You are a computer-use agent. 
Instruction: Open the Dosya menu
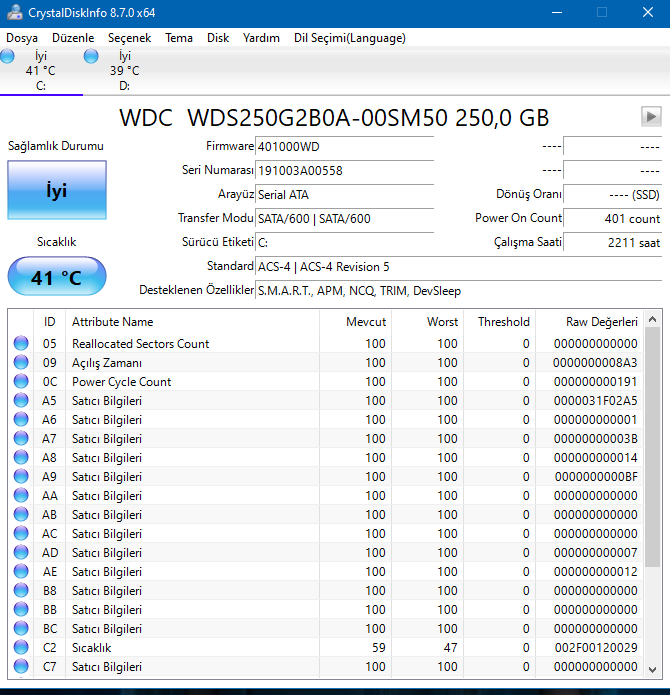22,38
